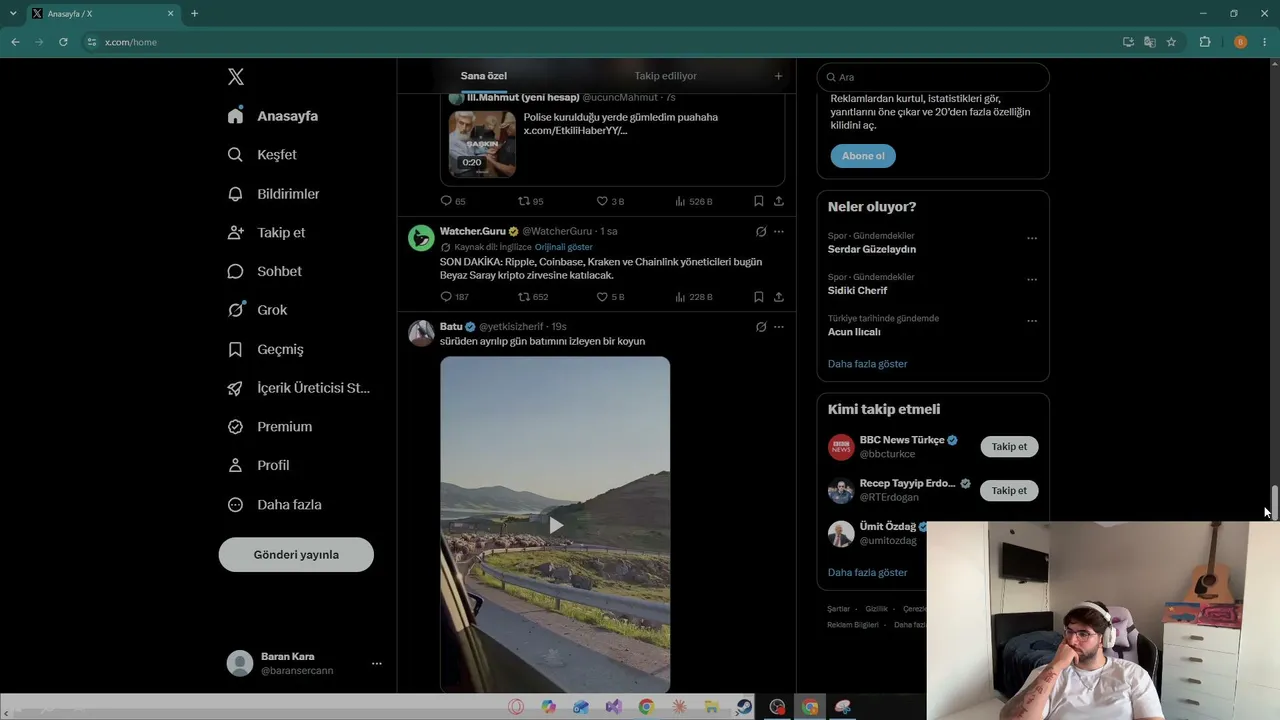The width and height of the screenshot is (1280, 720).
Task: Open more options for Serdar Güzelaydın trend
Action: [x=1032, y=238]
